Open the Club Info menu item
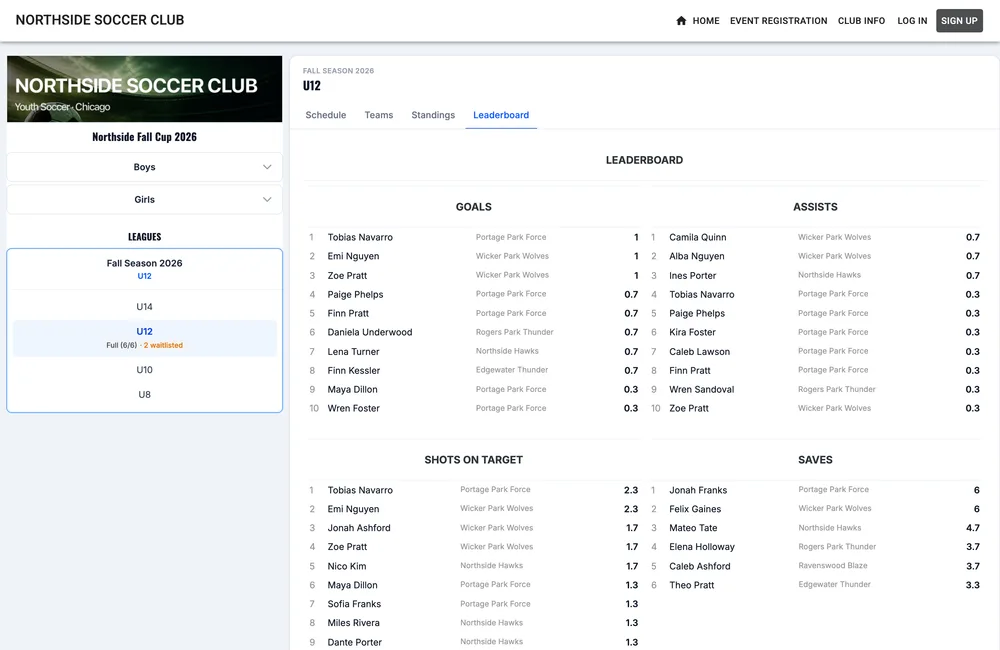 (x=861, y=20)
